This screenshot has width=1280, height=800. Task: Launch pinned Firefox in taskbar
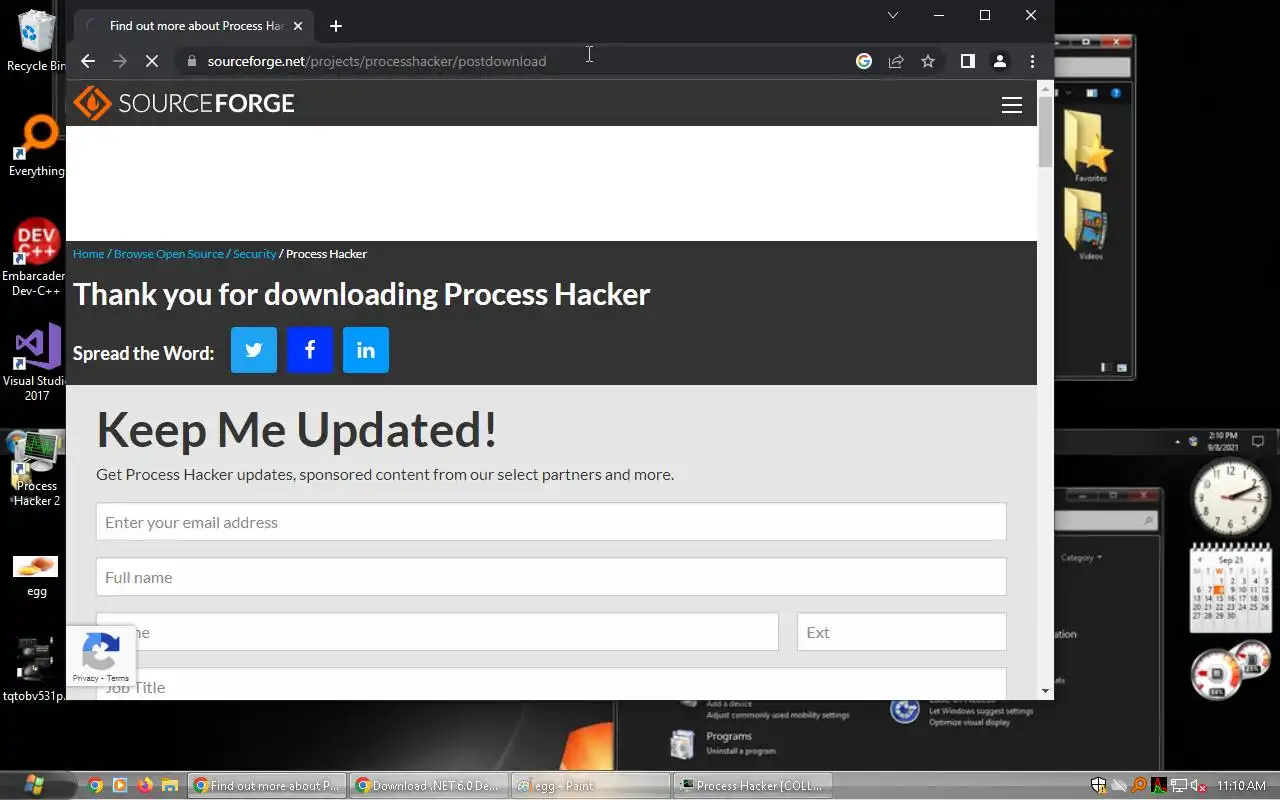click(x=145, y=786)
